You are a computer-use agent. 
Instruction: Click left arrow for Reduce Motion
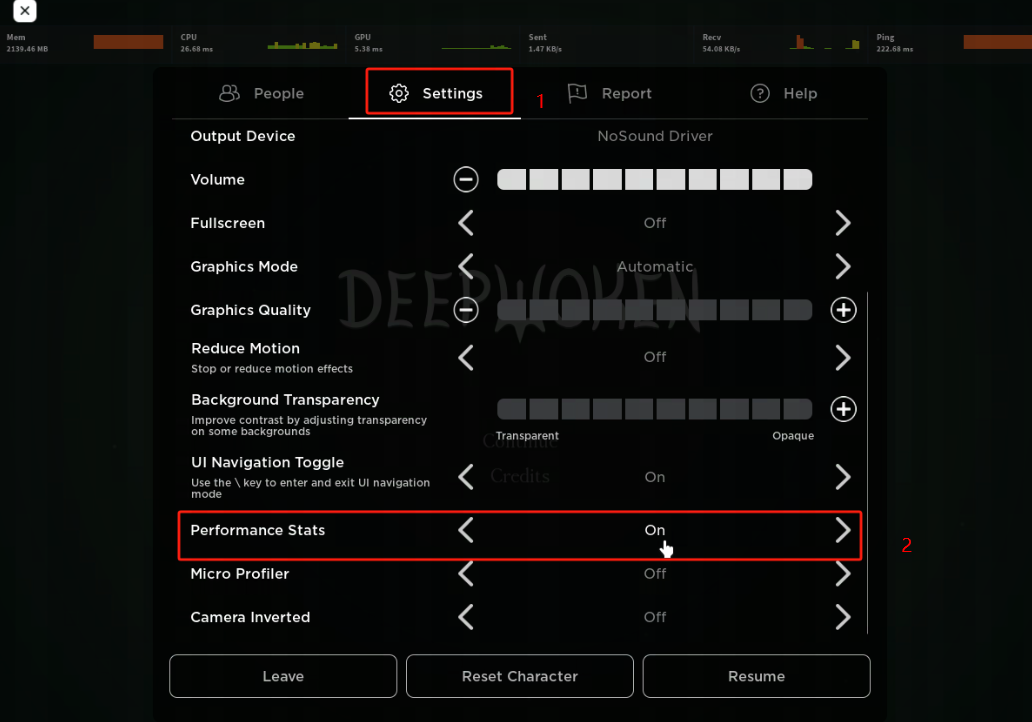466,357
